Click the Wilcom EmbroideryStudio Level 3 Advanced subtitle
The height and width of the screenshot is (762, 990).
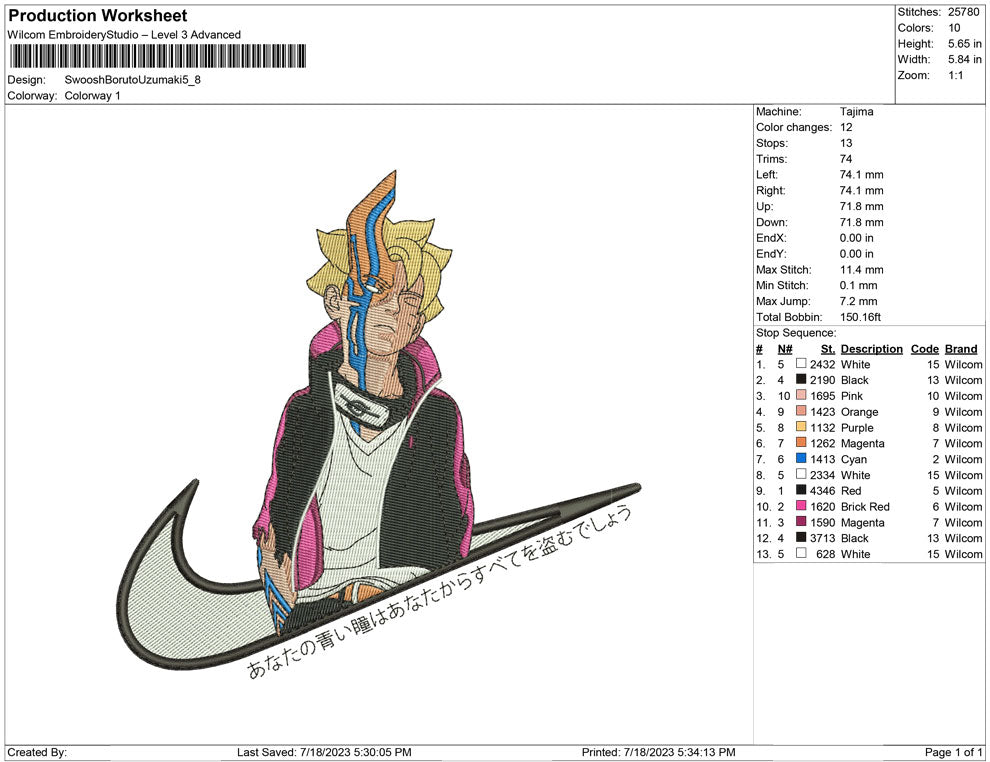pyautogui.click(x=124, y=35)
